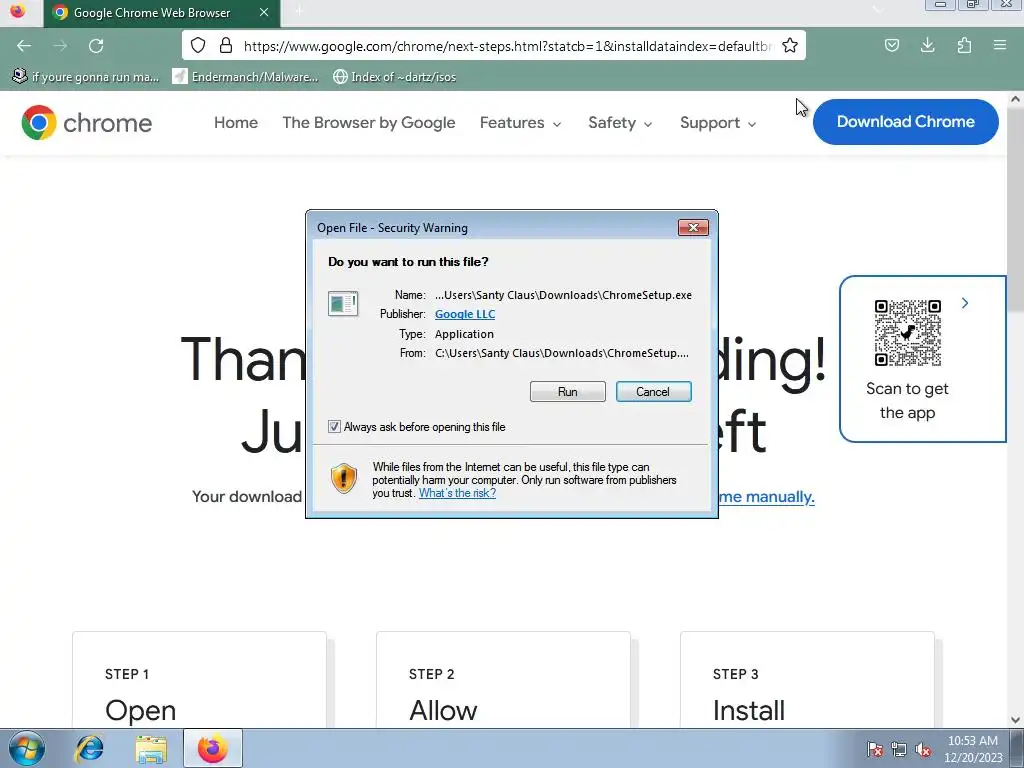Reload the page with the refresh icon
This screenshot has height=768, width=1024.
tap(96, 46)
